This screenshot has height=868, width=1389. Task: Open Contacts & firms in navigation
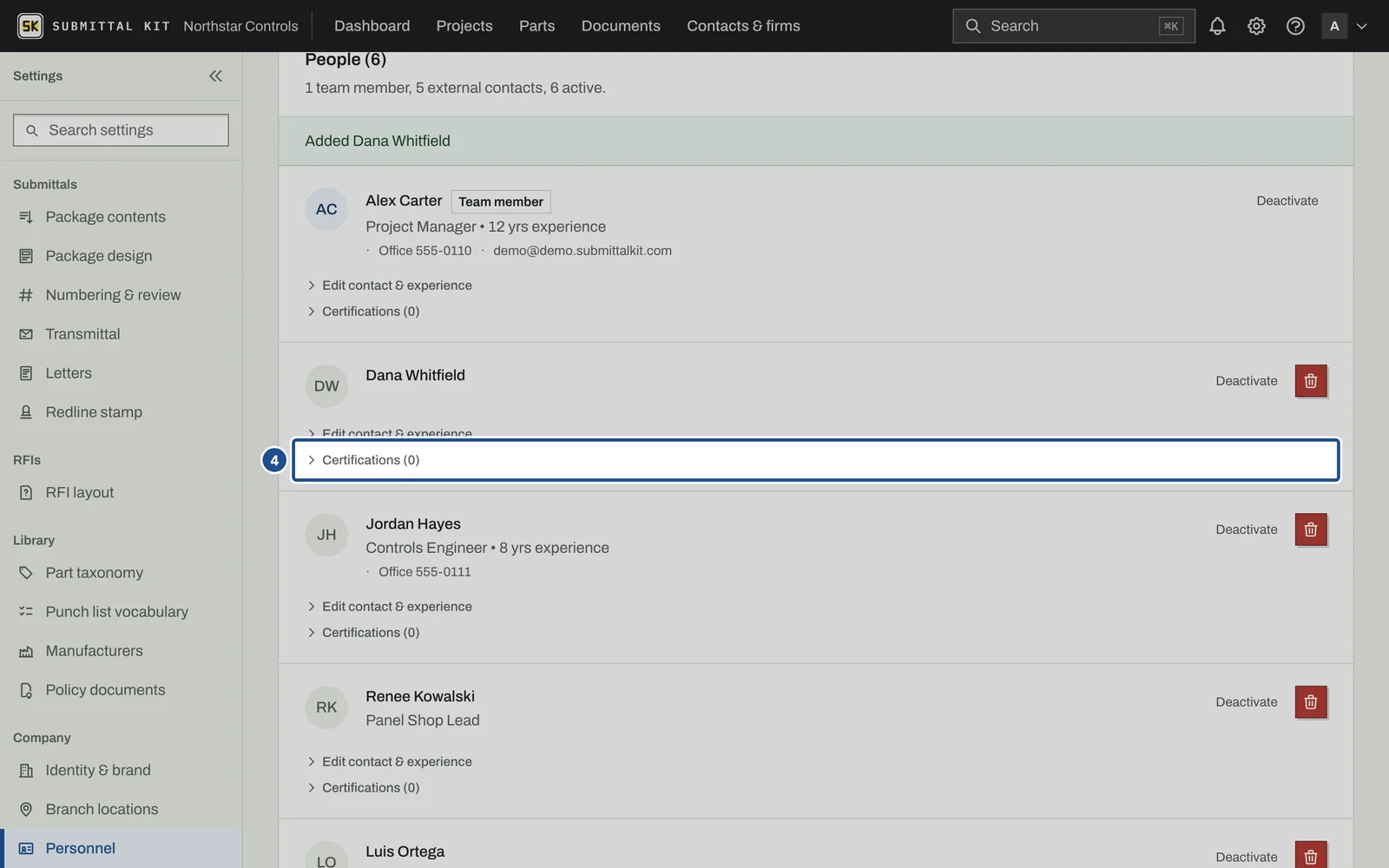743,26
